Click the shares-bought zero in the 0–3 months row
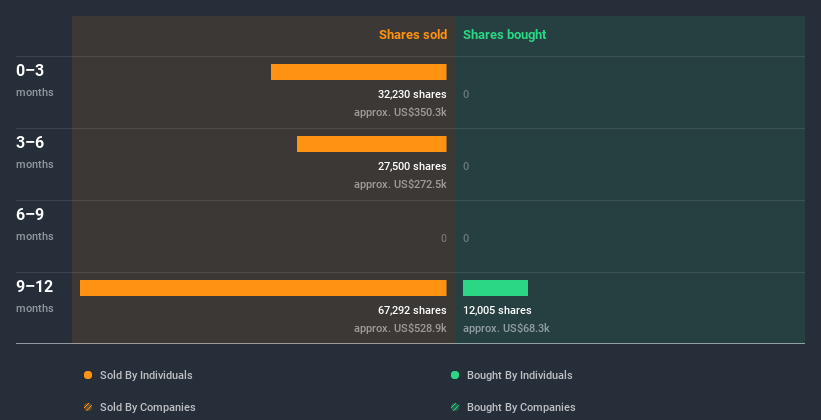This screenshot has width=821, height=420. click(x=466, y=94)
